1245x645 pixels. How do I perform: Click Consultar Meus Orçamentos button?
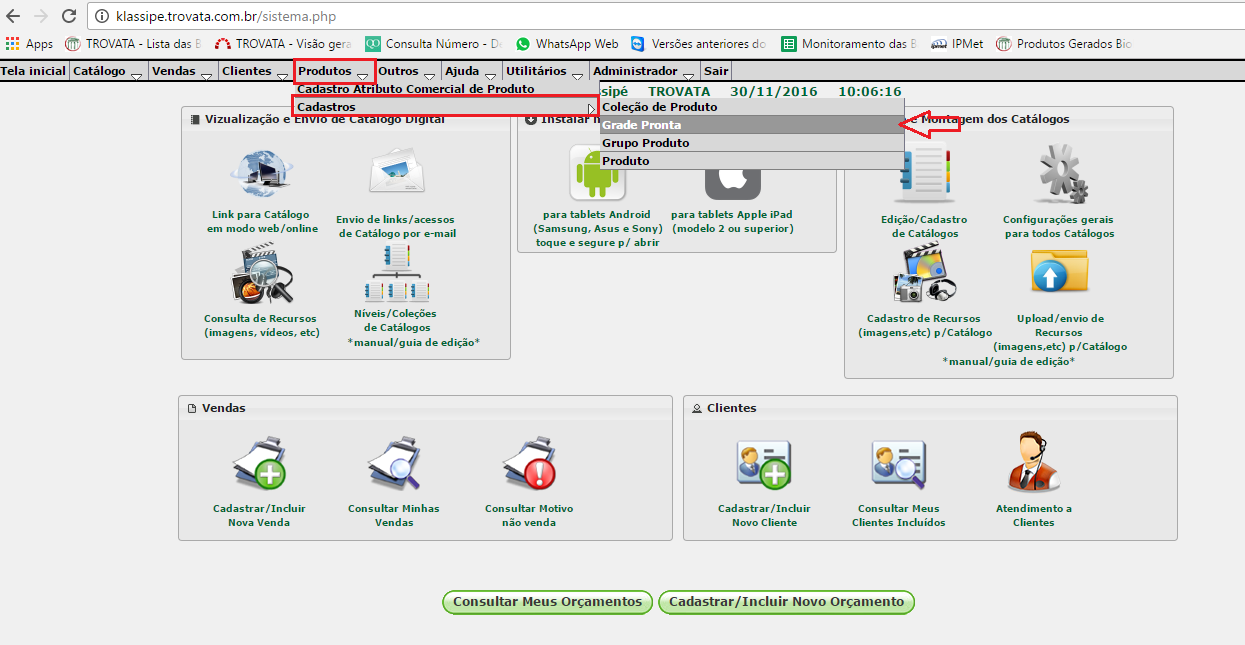pyautogui.click(x=547, y=602)
